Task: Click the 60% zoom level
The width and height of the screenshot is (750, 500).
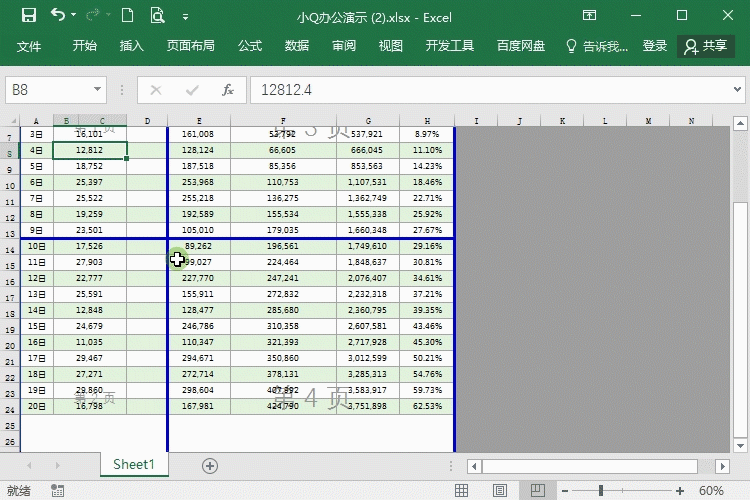Action: coord(711,490)
